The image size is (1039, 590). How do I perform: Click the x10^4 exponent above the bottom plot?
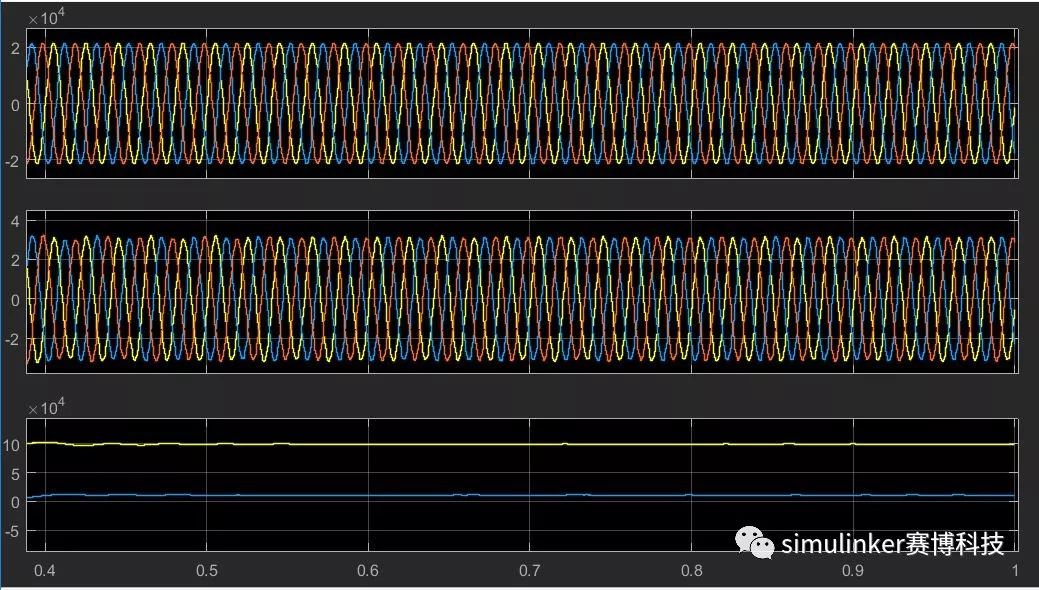[47, 406]
